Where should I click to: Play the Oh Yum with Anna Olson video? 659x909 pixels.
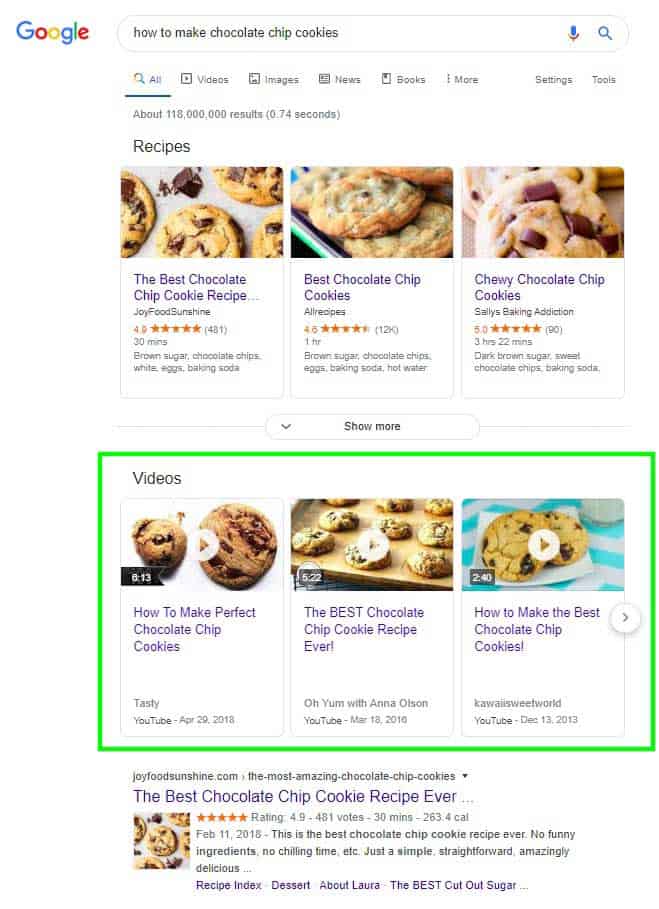371,544
